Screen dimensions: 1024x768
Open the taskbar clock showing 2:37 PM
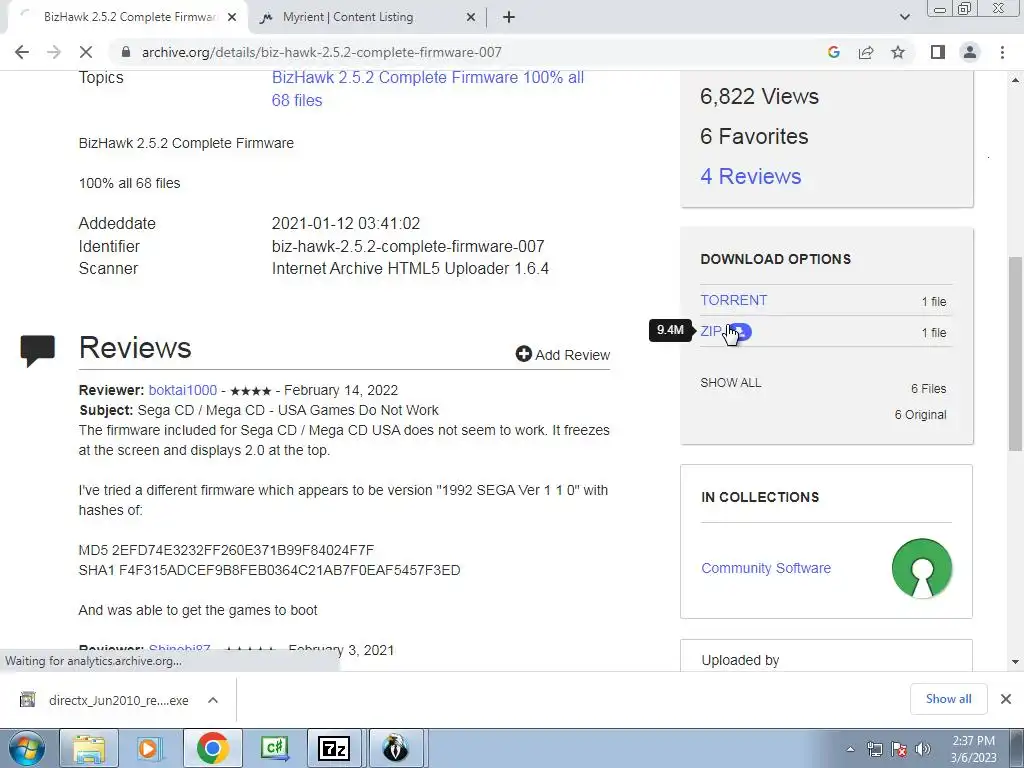(x=974, y=749)
